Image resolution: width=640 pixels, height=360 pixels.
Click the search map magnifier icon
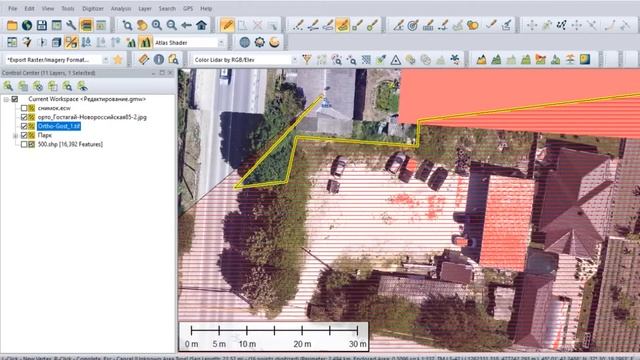click(x=173, y=60)
